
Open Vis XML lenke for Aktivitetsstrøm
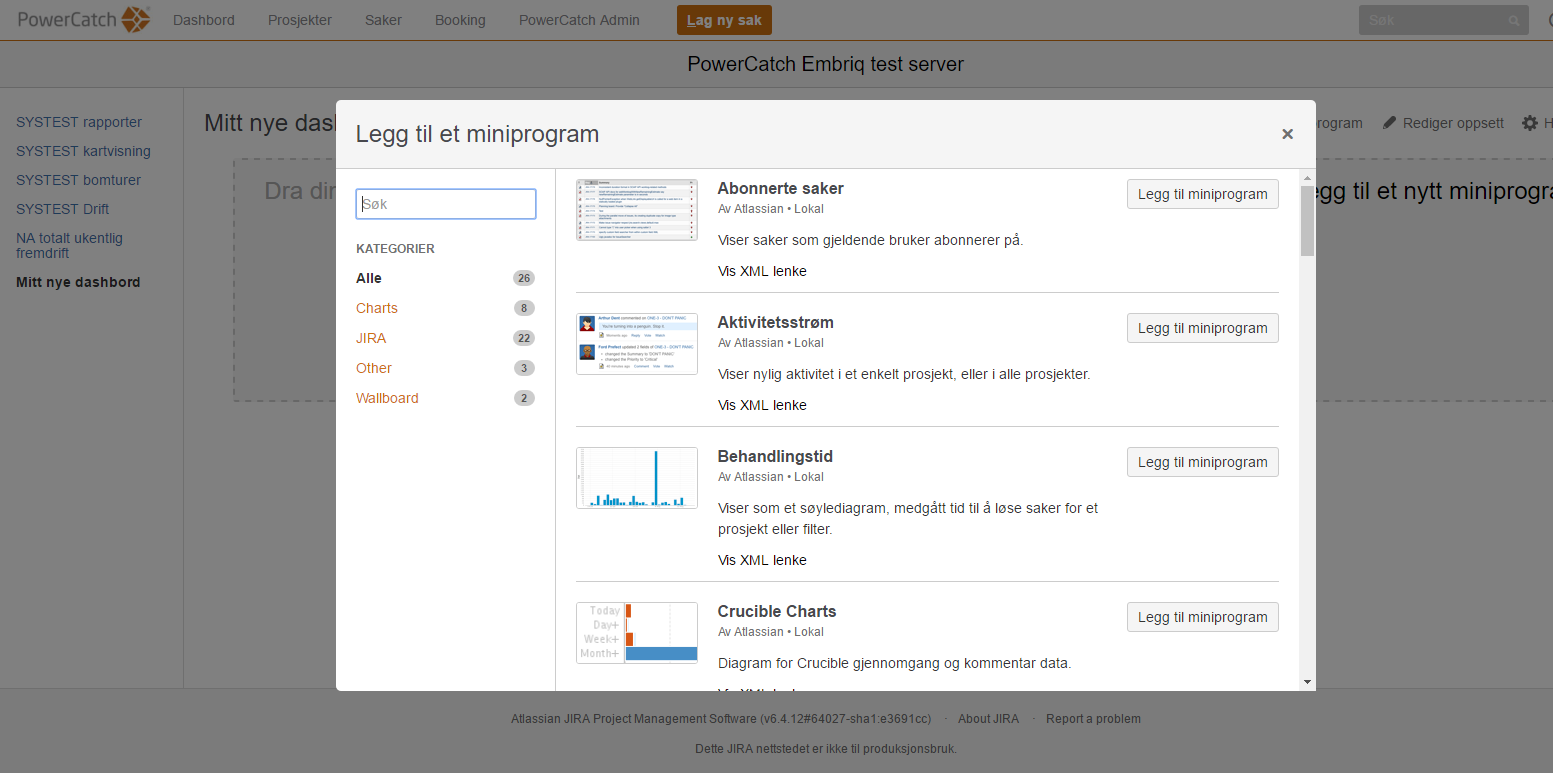pos(762,405)
